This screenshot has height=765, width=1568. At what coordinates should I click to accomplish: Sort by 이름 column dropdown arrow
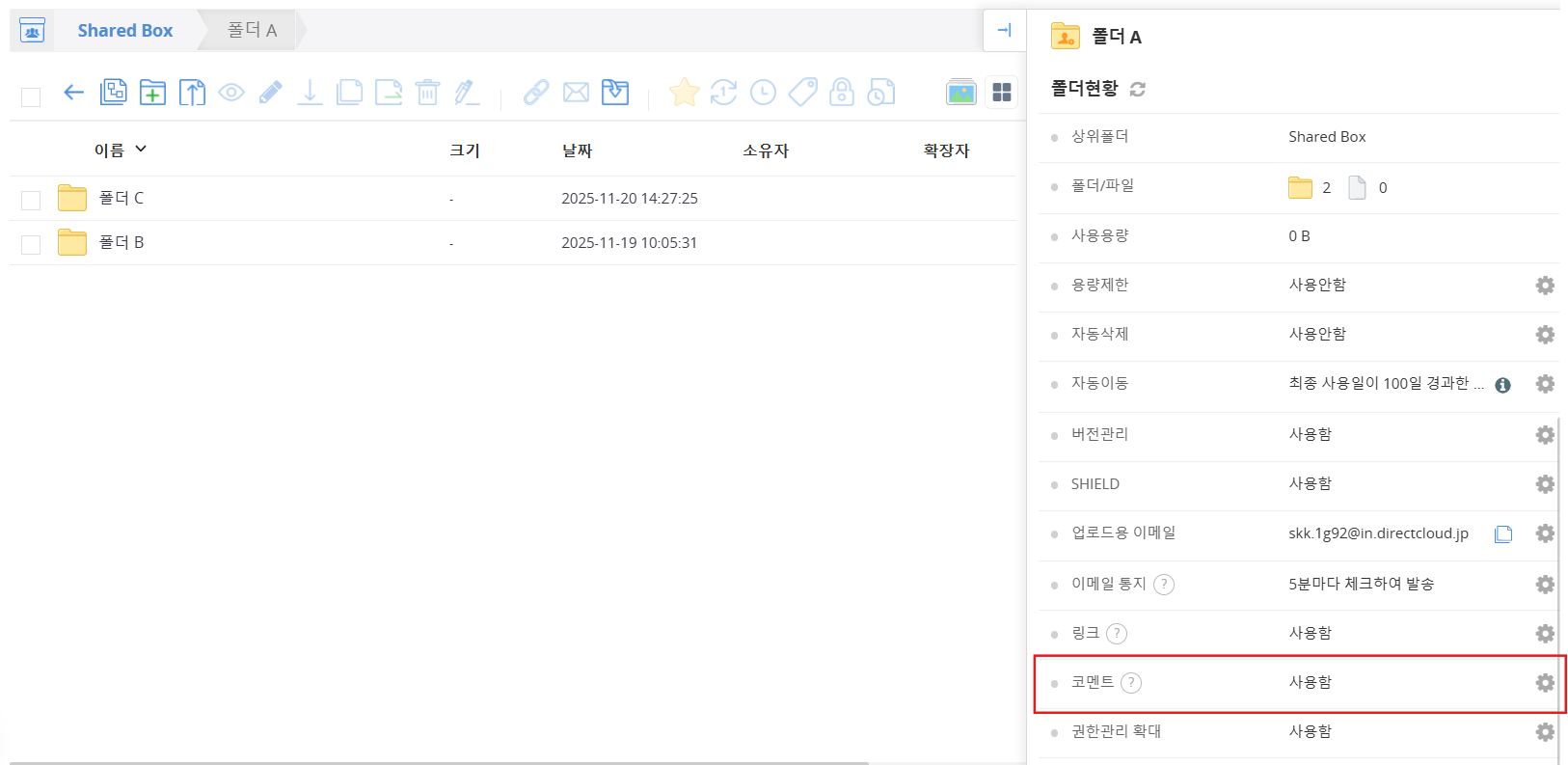(141, 150)
